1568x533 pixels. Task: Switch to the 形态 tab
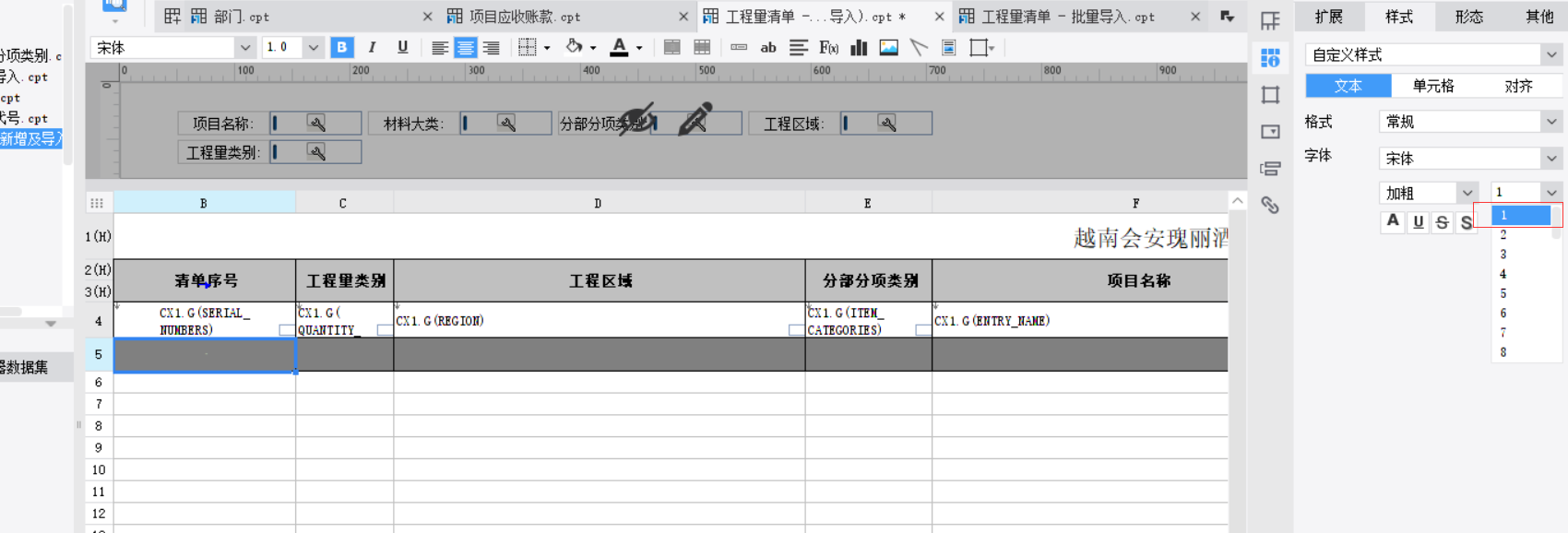[1468, 17]
